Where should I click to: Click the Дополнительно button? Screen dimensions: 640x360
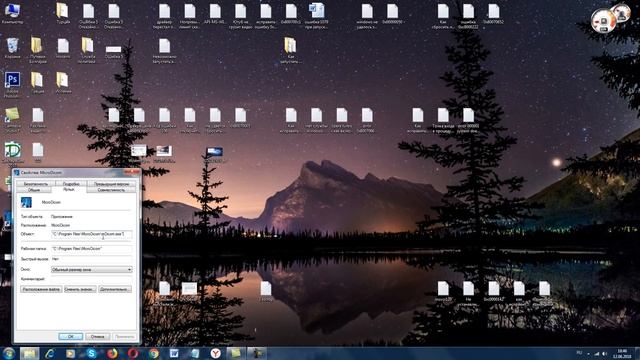point(115,289)
